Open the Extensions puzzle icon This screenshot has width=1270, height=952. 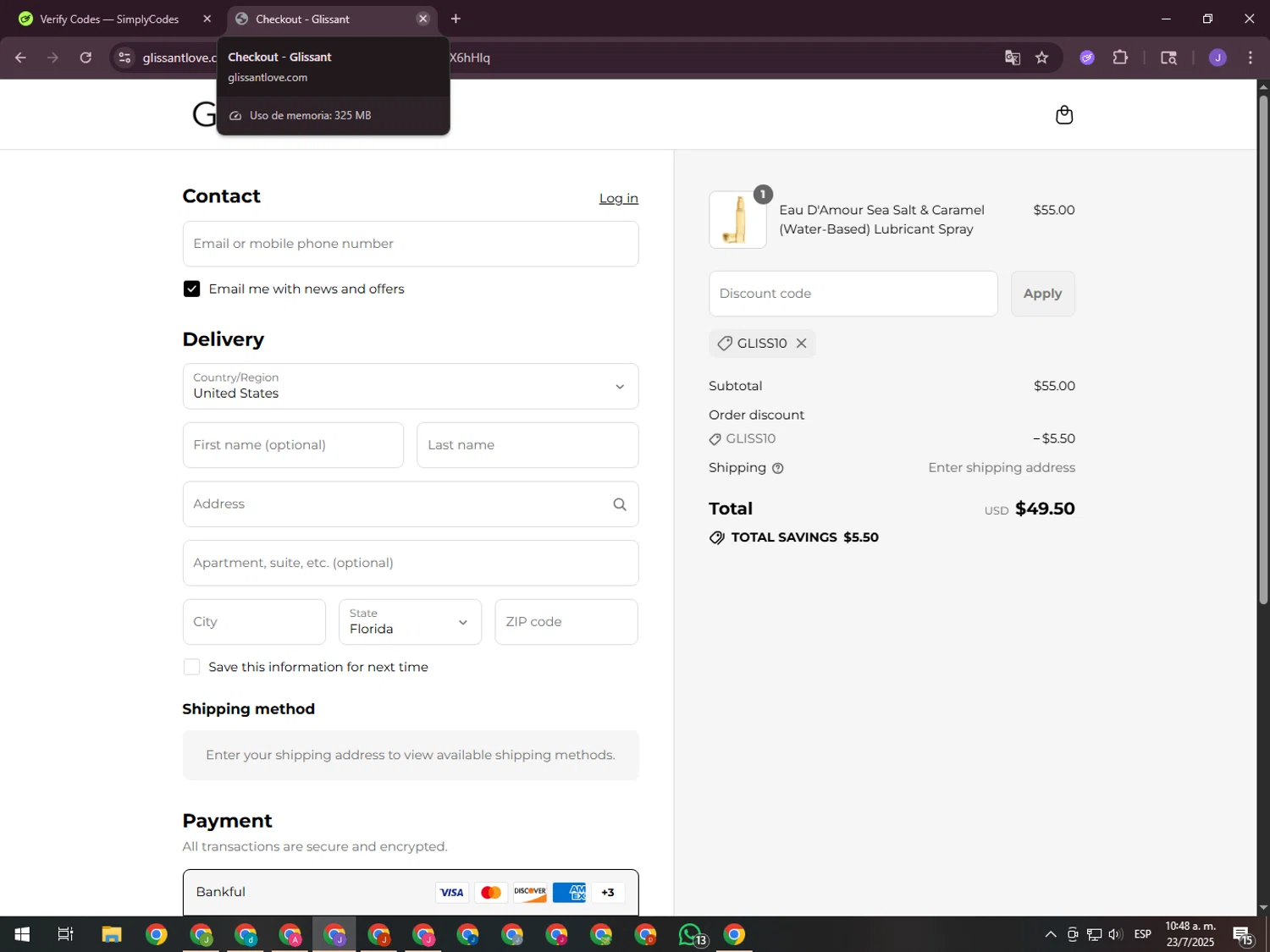click(1120, 58)
